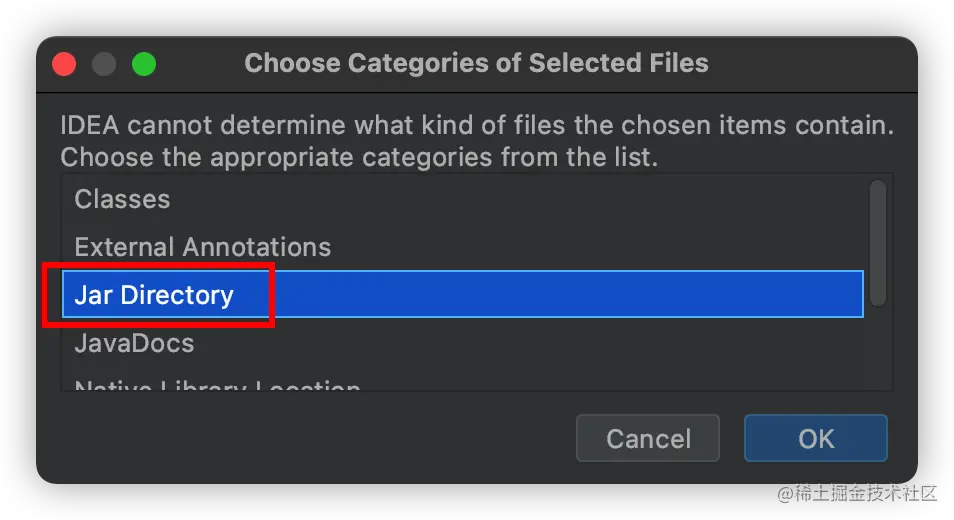Image resolution: width=954 pixels, height=520 pixels.
Task: Click the category list scrollbar thumb
Action: click(x=877, y=241)
